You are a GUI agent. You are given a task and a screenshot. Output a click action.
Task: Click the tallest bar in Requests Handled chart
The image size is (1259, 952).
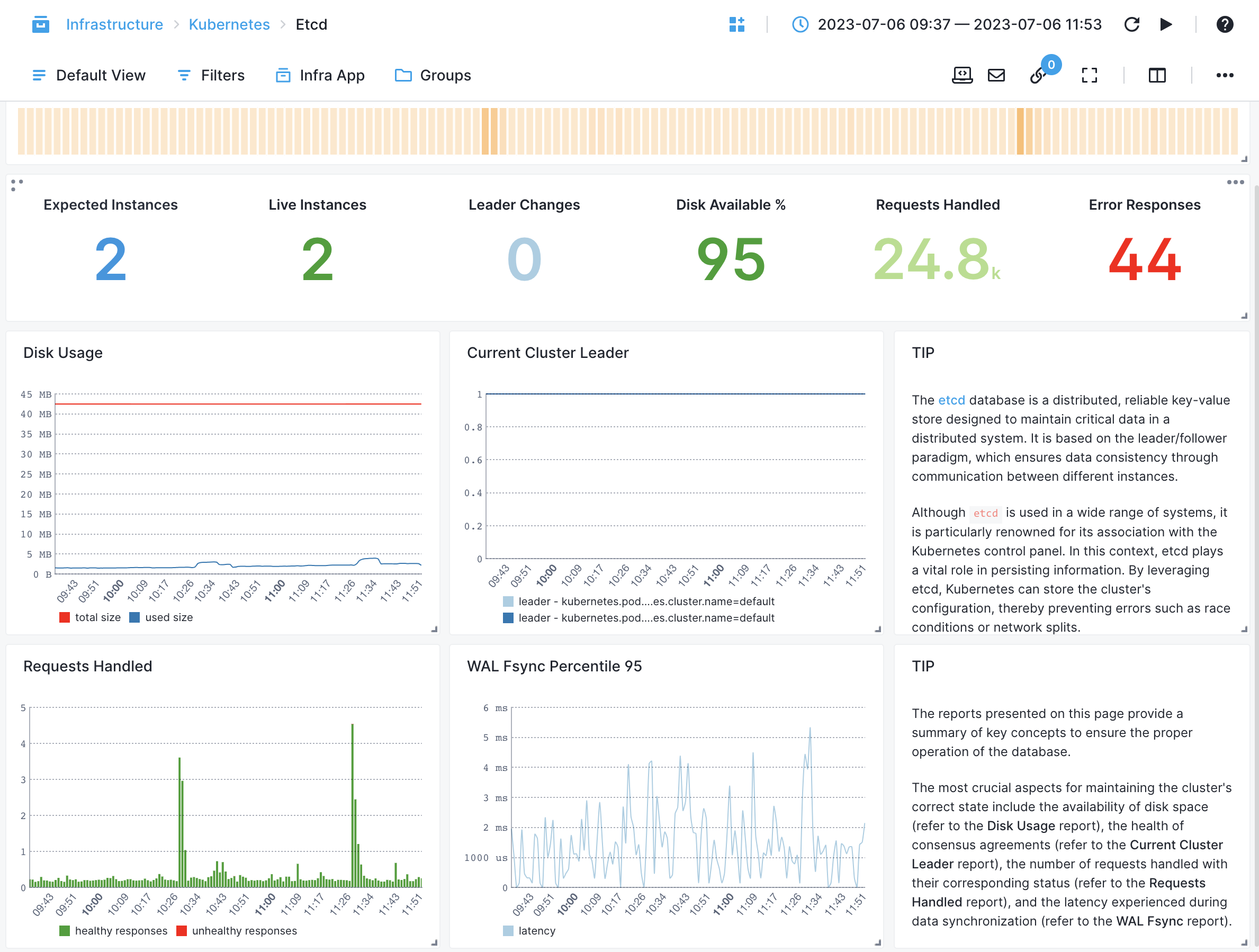[352, 805]
